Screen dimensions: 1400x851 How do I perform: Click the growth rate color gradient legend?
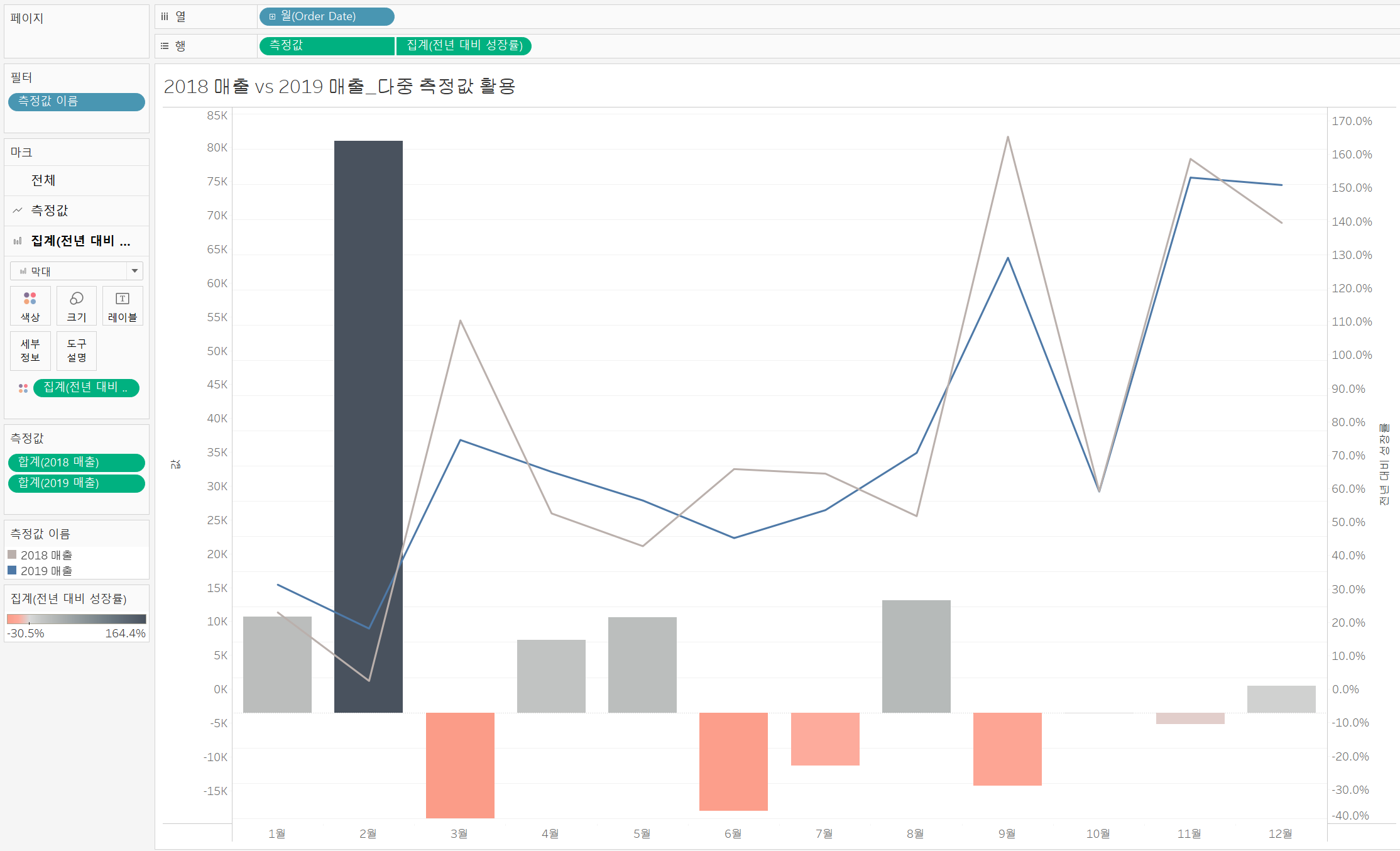pyautogui.click(x=77, y=619)
